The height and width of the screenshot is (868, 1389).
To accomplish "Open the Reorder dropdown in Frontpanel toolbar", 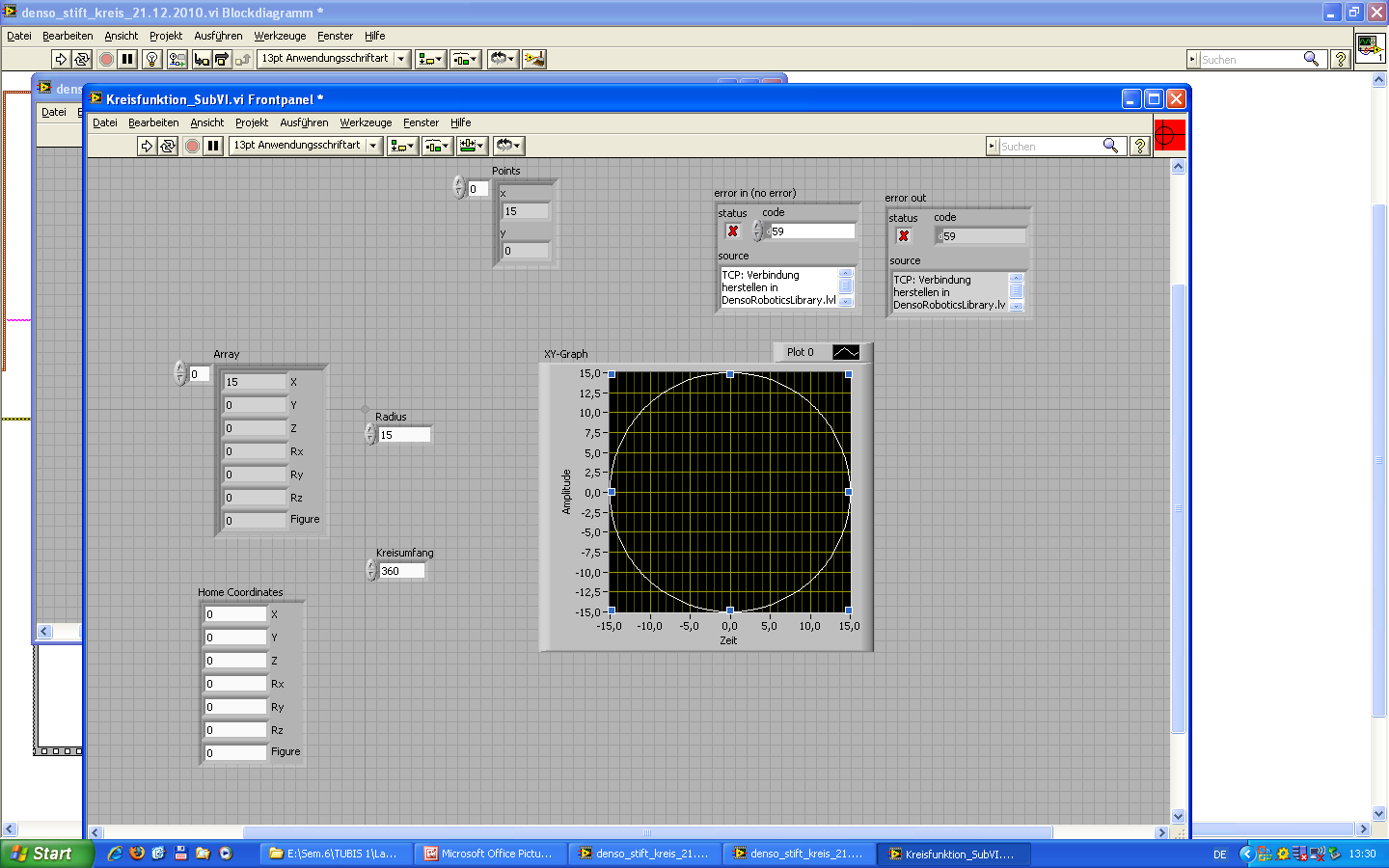I will click(507, 146).
